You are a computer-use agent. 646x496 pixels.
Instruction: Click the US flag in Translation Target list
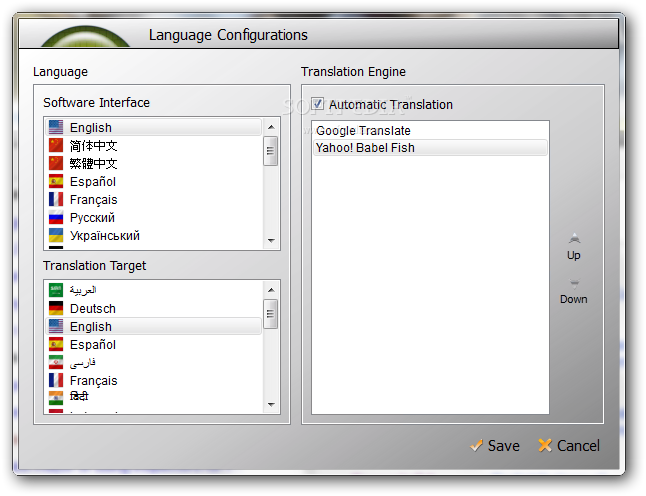[x=56, y=326]
